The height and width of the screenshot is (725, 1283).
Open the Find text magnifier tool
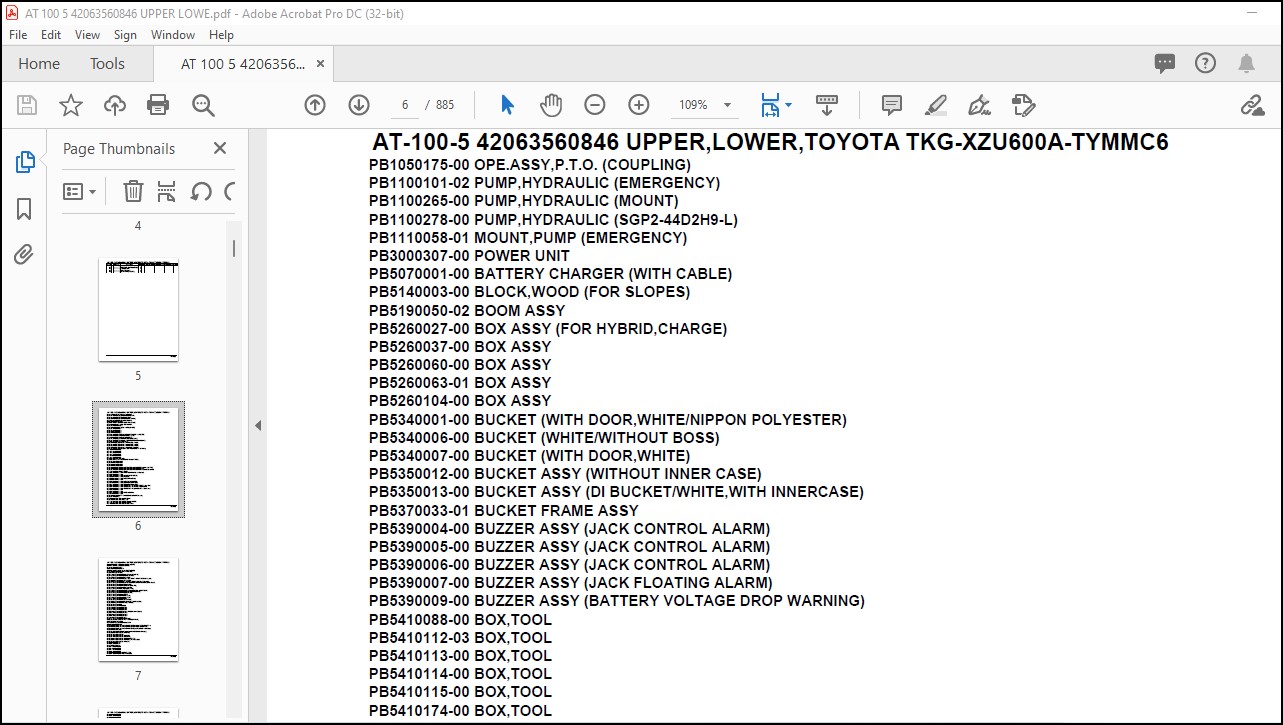203,105
